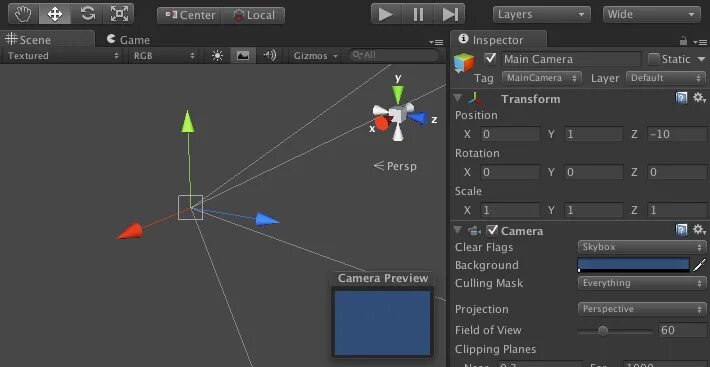Open Inspector panel options menu
Viewport: 710px width, 367px height.
(700, 42)
